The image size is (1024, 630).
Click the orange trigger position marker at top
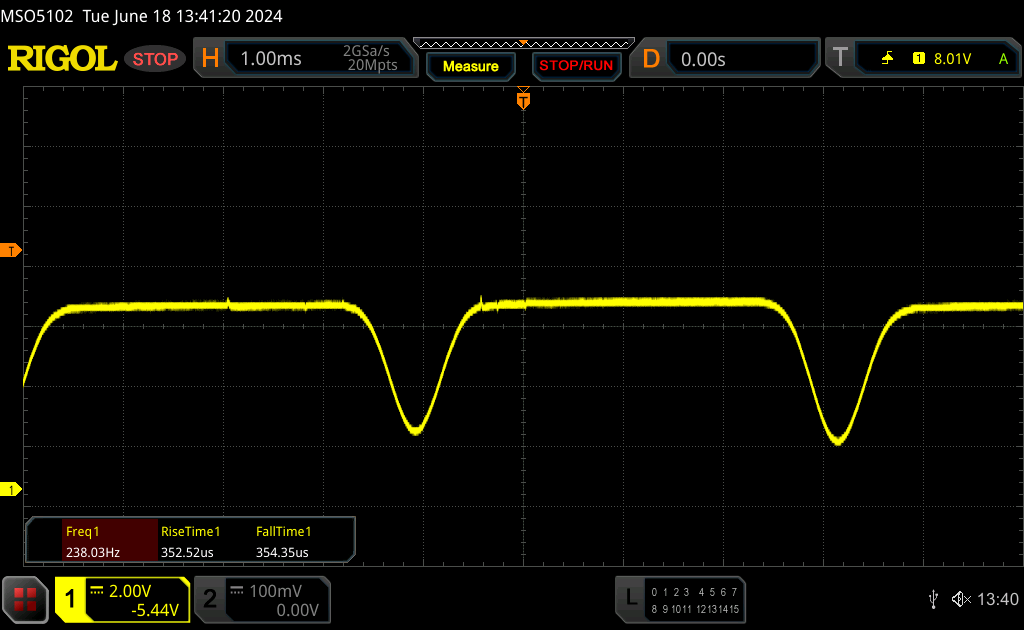click(523, 99)
